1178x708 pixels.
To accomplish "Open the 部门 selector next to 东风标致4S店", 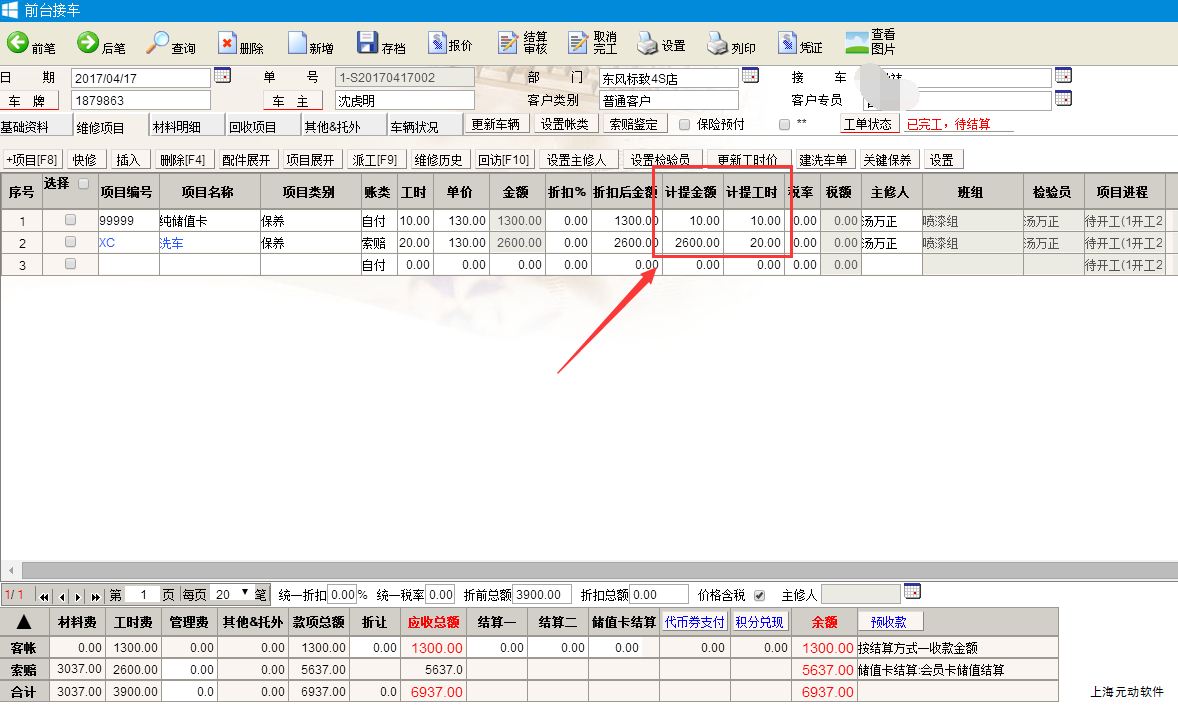I will coord(750,75).
